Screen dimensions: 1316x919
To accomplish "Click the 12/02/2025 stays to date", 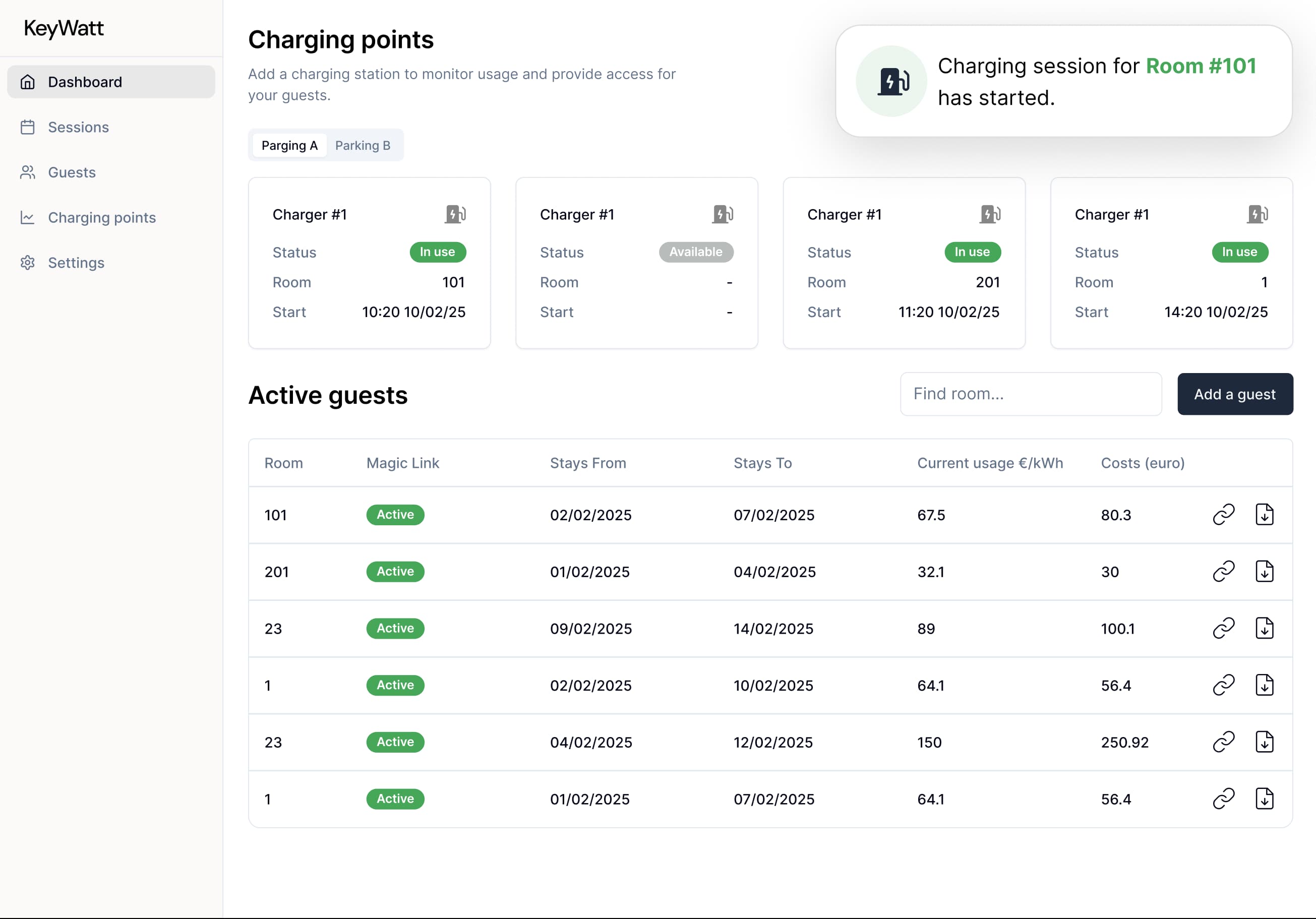I will pos(772,742).
